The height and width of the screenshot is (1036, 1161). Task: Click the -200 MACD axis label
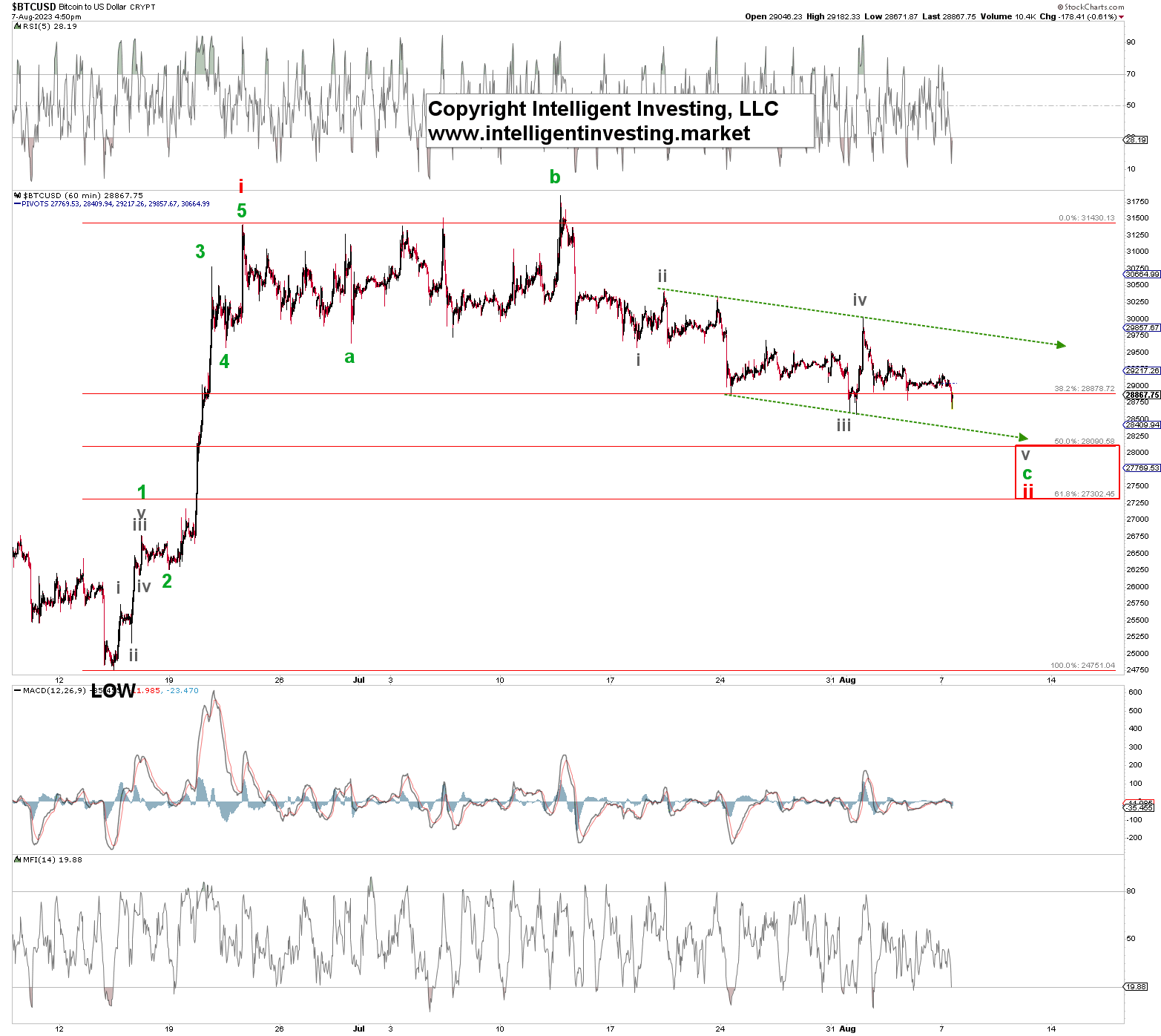[1134, 838]
